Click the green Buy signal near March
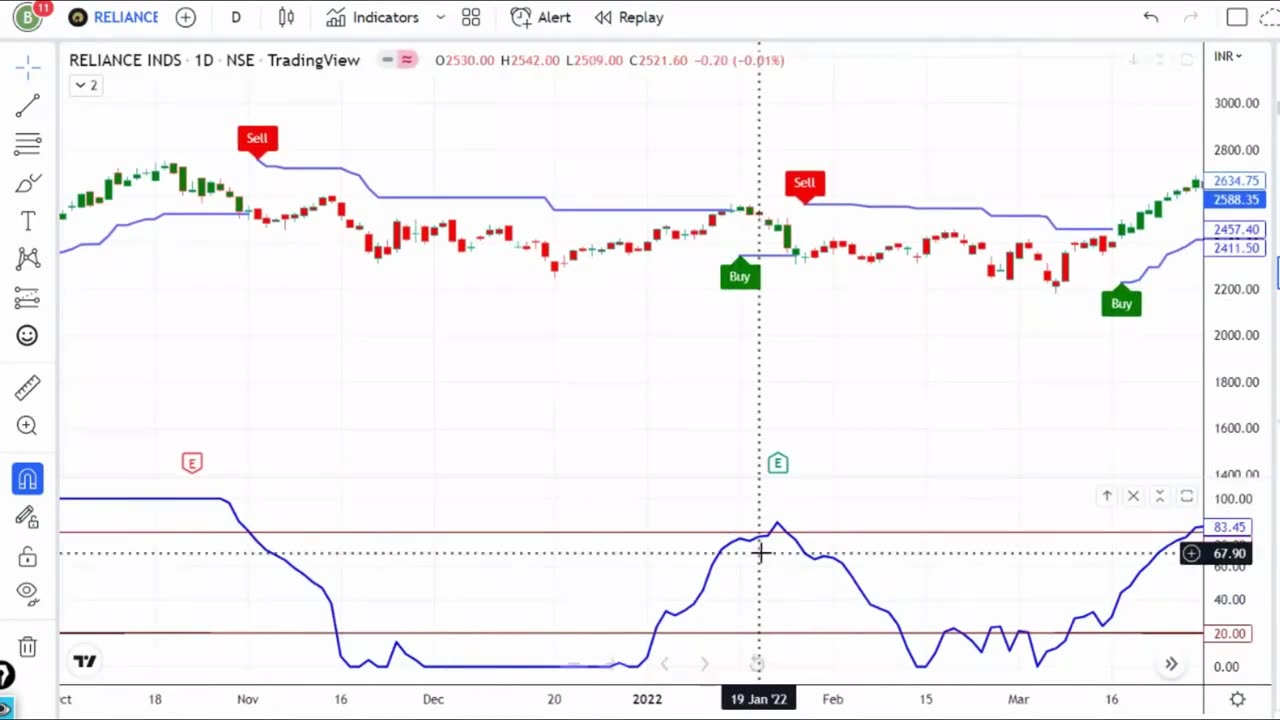Image resolution: width=1280 pixels, height=720 pixels. [x=1121, y=302]
